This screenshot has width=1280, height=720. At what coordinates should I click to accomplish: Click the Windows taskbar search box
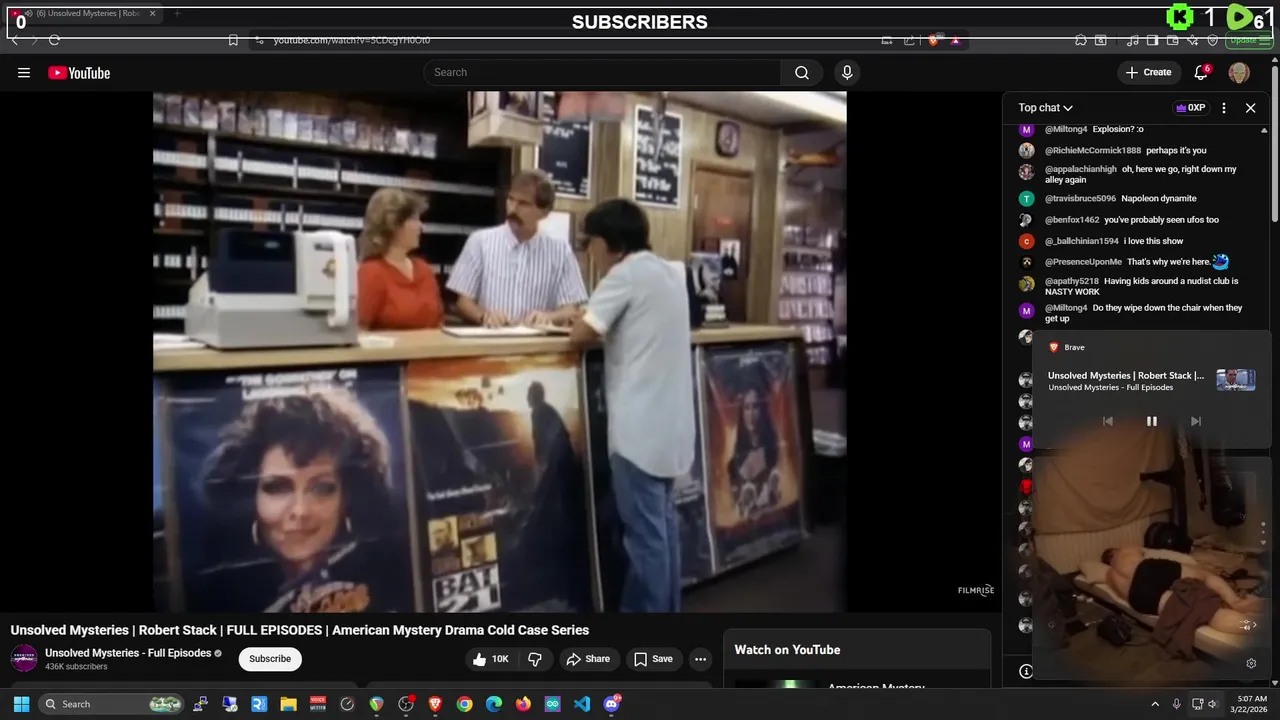(113, 704)
